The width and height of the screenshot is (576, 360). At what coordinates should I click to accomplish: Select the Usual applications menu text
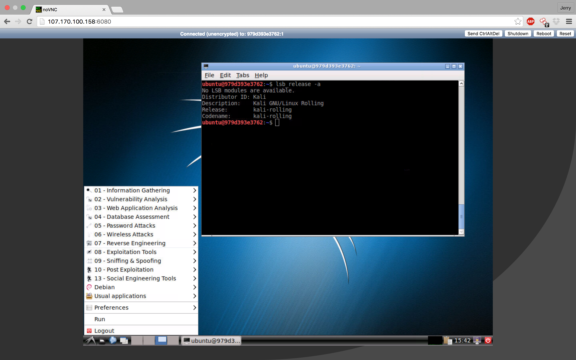point(120,296)
